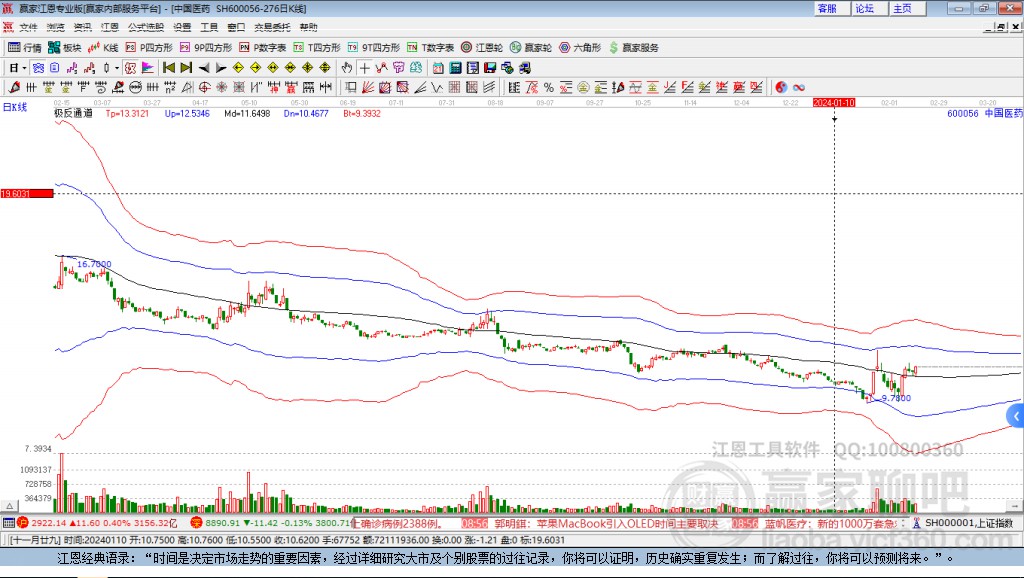Select the crosshair cursor tool
The width and height of the screenshot is (1024, 578).
[x=364, y=68]
